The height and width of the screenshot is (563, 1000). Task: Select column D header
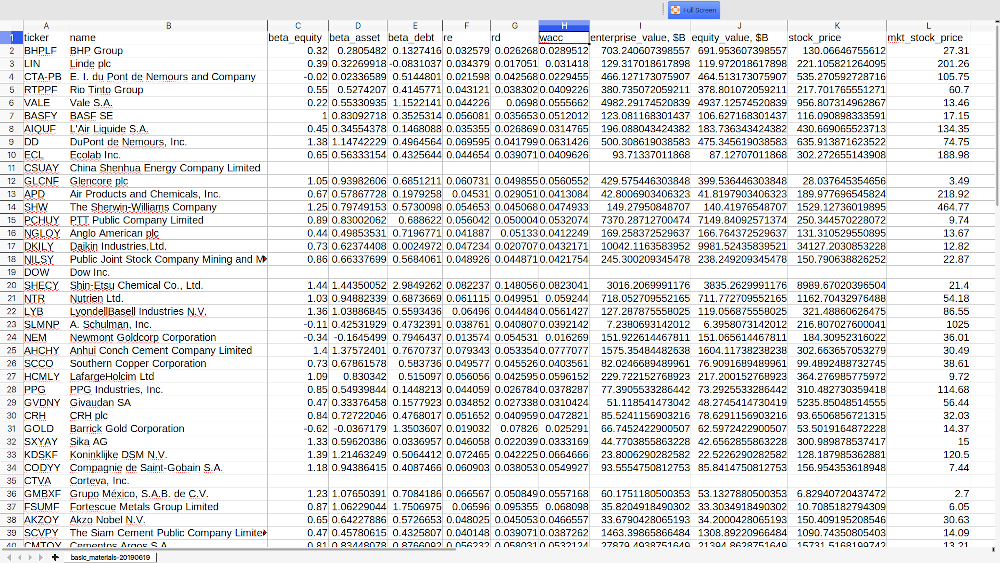(x=358, y=26)
